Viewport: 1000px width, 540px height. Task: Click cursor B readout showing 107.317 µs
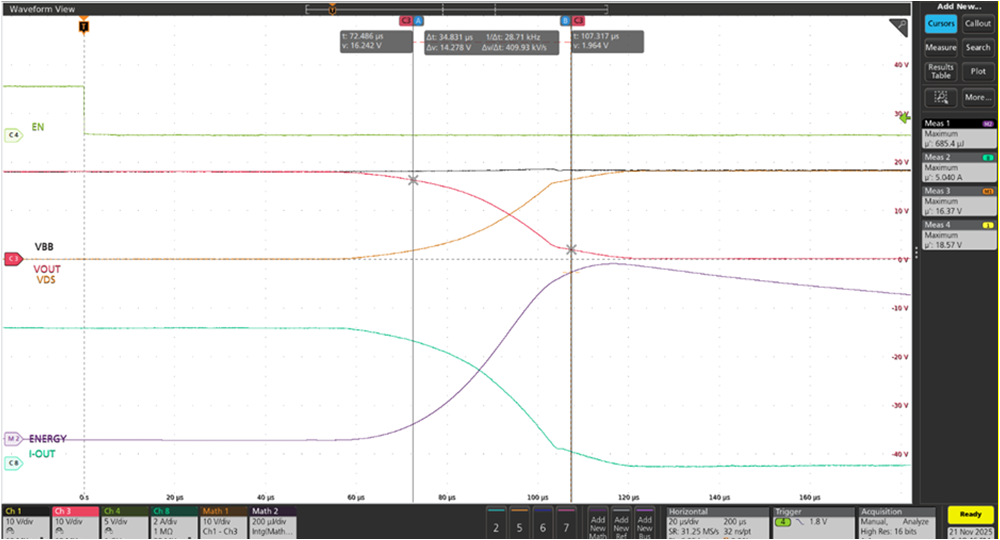[607, 41]
